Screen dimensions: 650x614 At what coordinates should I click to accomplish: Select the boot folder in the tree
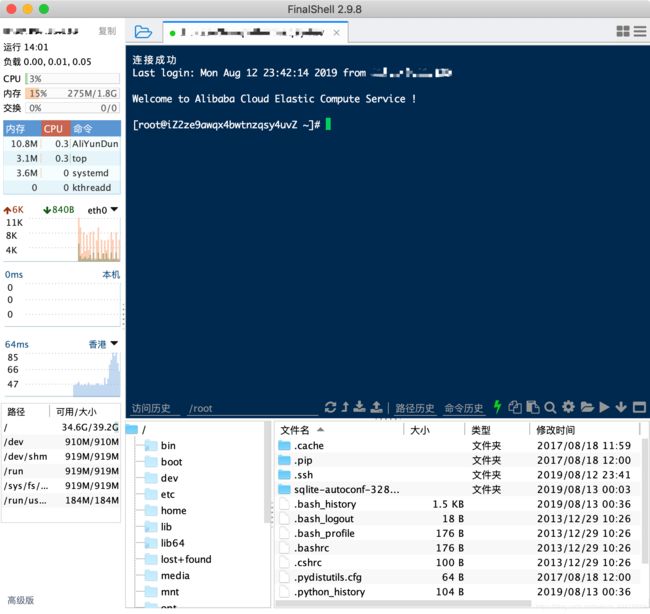(164, 462)
